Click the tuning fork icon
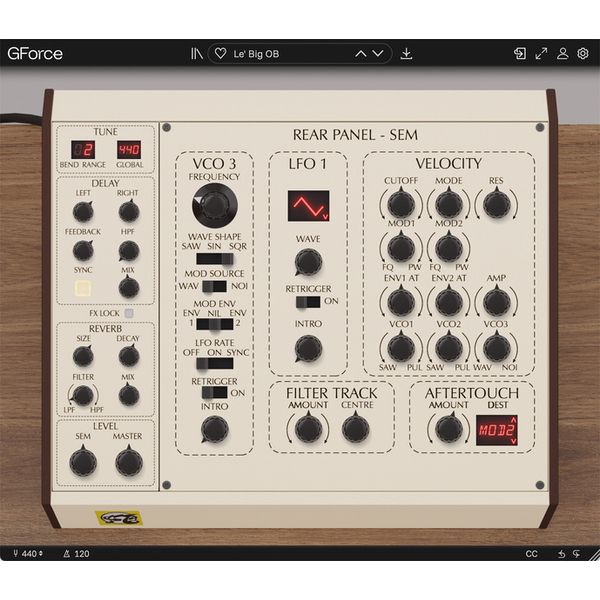 pyautogui.click(x=16, y=553)
